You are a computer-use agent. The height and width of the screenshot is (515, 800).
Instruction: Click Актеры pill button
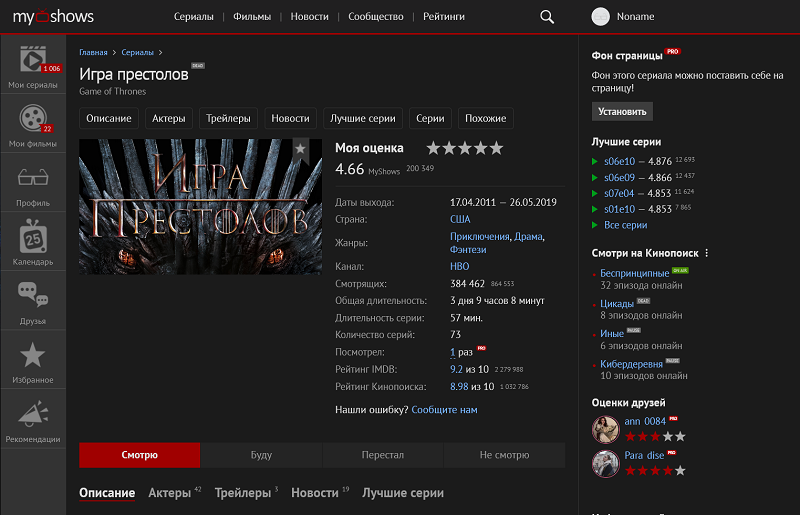click(x=169, y=118)
